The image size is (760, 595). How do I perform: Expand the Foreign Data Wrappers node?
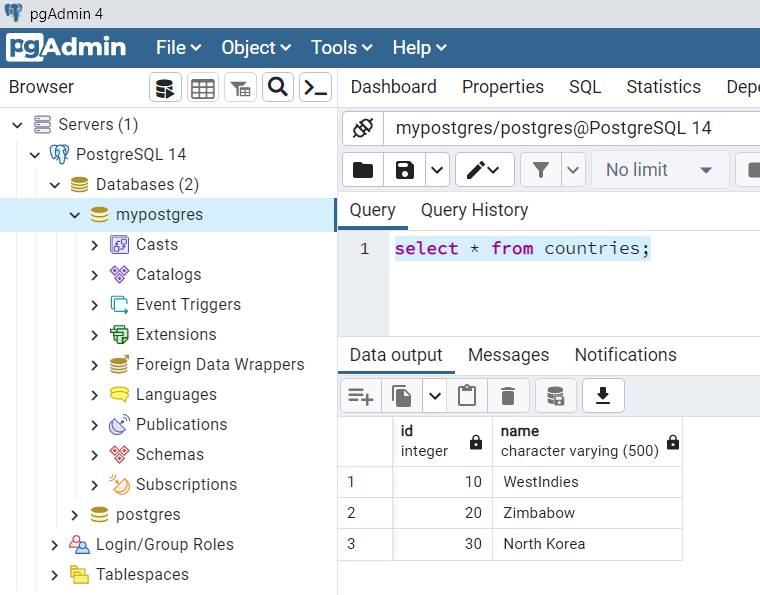pyautogui.click(x=95, y=365)
